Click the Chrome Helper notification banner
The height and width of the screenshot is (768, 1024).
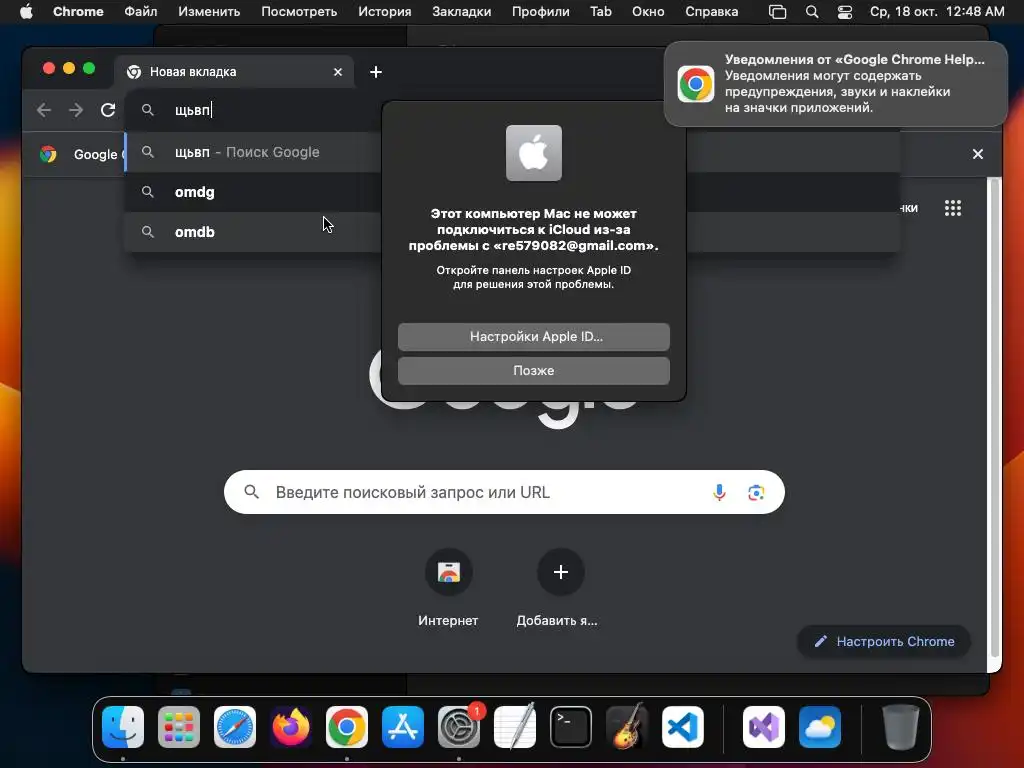[835, 84]
